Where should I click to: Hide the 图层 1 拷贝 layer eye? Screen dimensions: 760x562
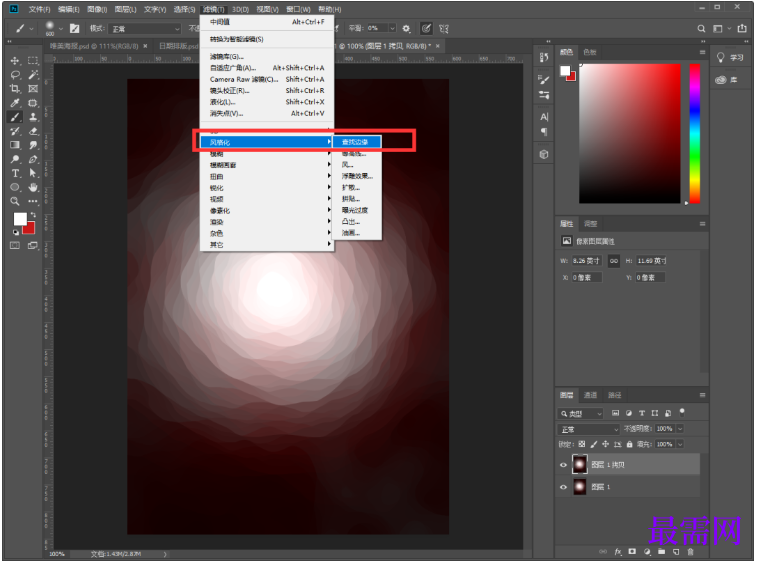click(x=565, y=464)
